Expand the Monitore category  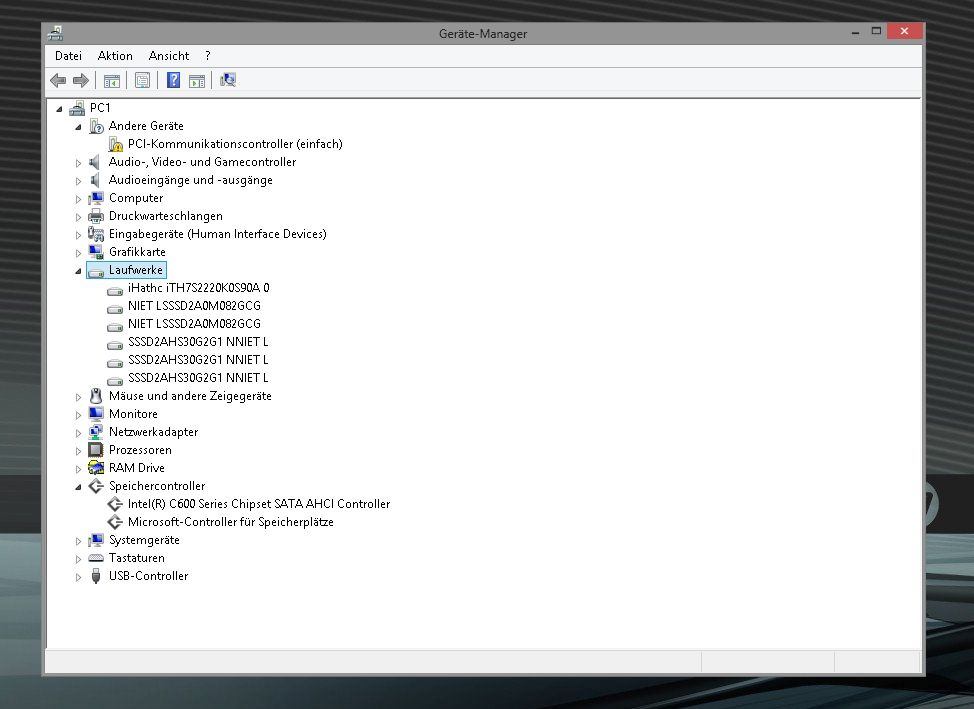[x=78, y=414]
